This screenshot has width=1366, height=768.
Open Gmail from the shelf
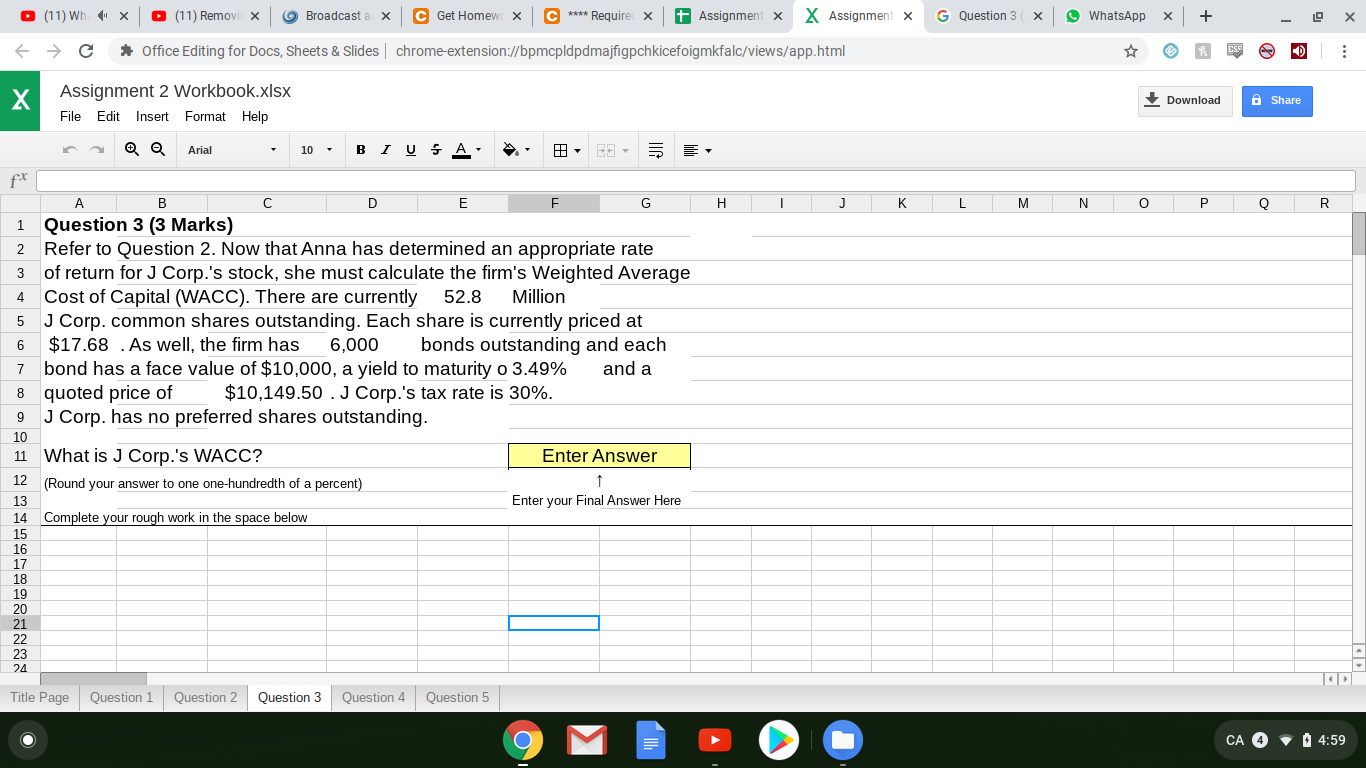(x=586, y=740)
